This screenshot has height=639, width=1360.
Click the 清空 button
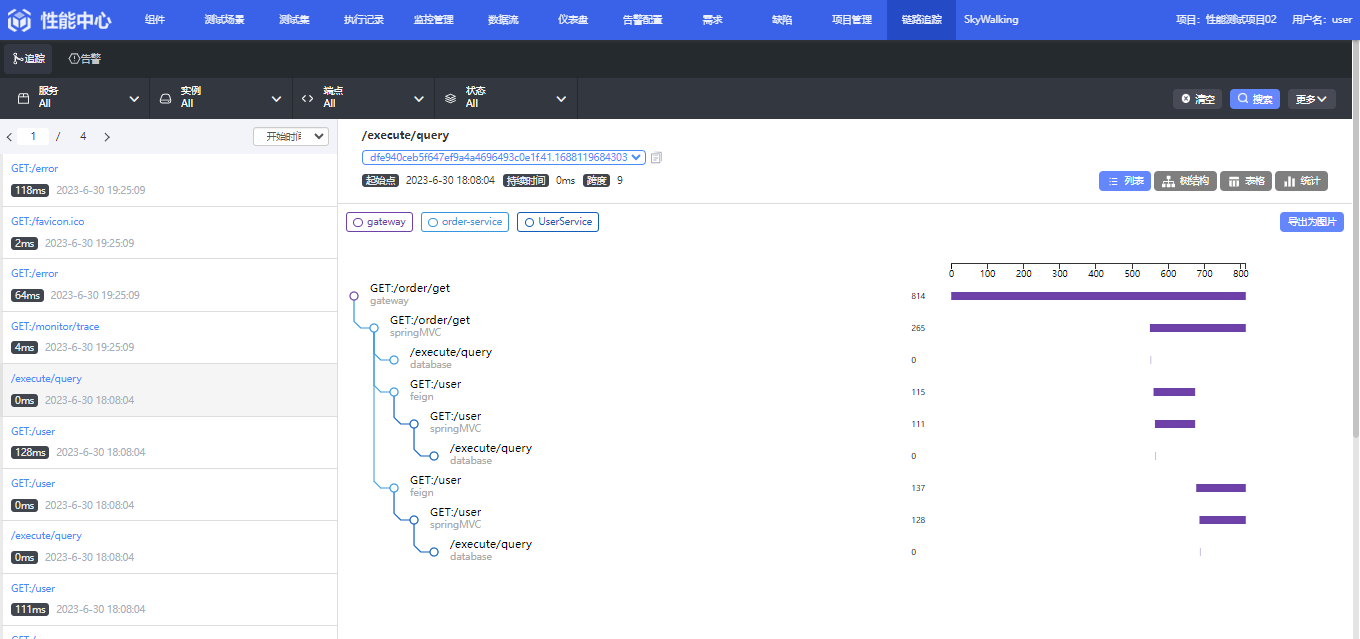1197,99
